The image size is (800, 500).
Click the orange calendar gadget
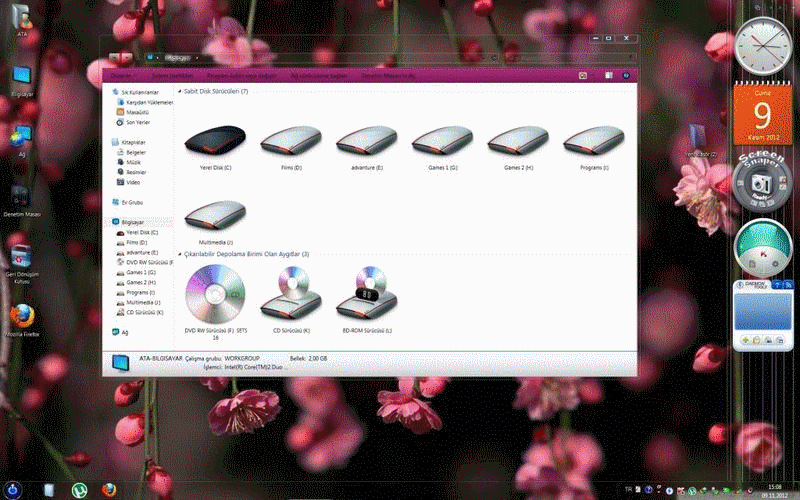tap(763, 114)
